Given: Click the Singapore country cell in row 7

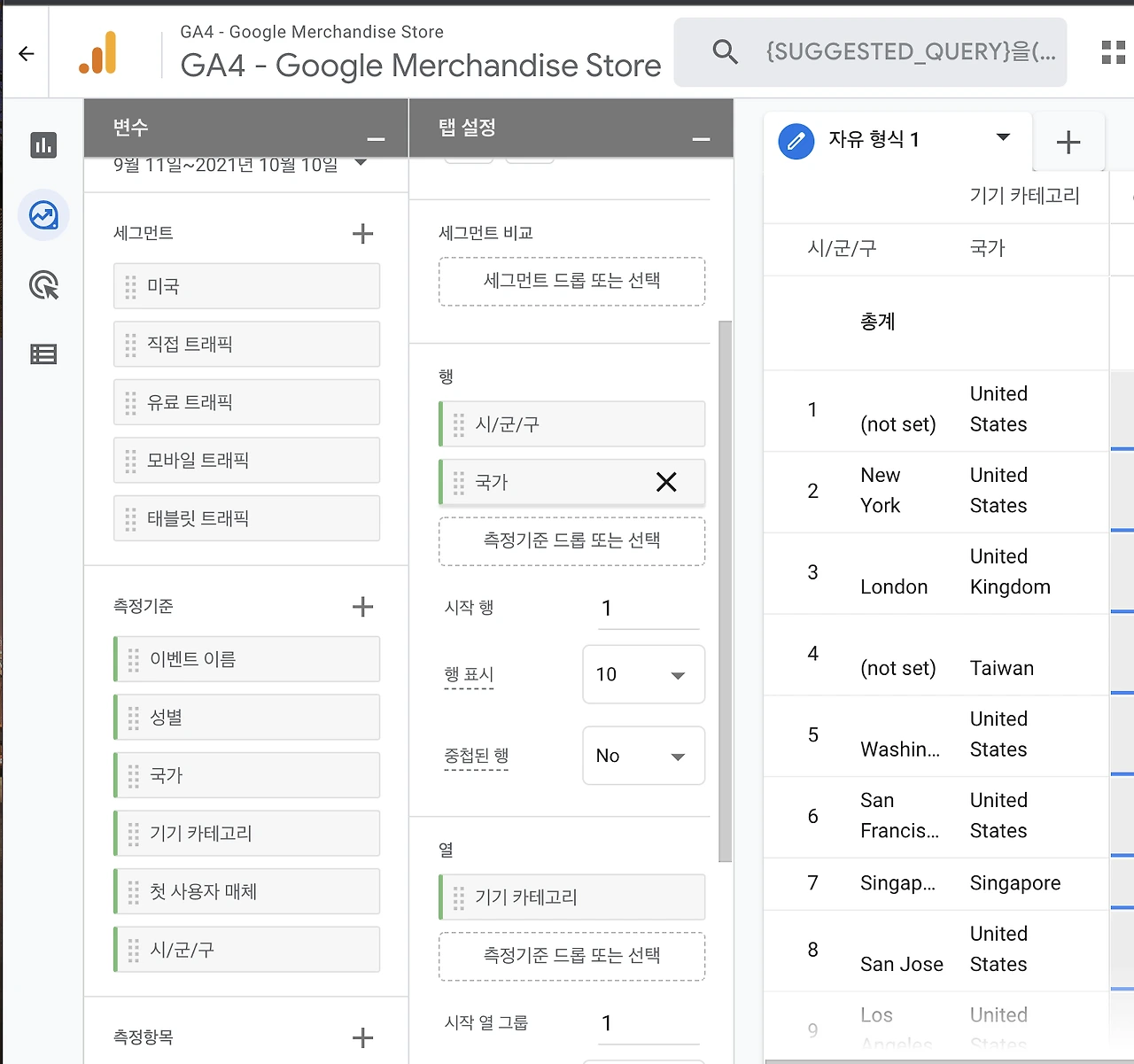Looking at the screenshot, I should point(1015,883).
